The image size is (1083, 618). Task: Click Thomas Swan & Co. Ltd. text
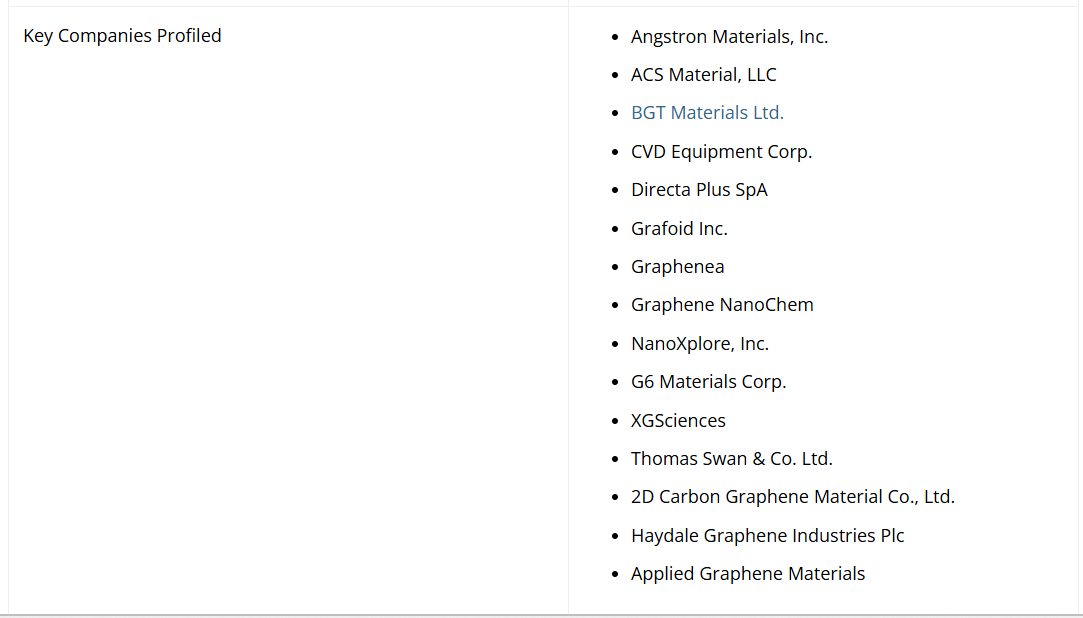coord(731,459)
